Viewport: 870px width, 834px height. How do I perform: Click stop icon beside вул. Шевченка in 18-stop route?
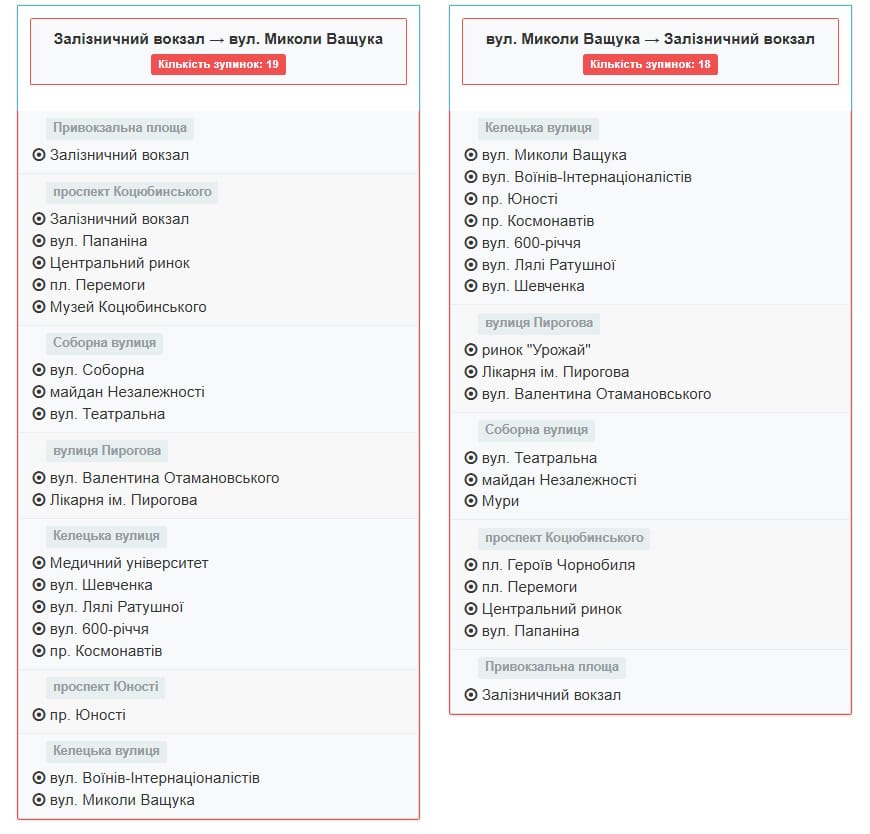471,286
